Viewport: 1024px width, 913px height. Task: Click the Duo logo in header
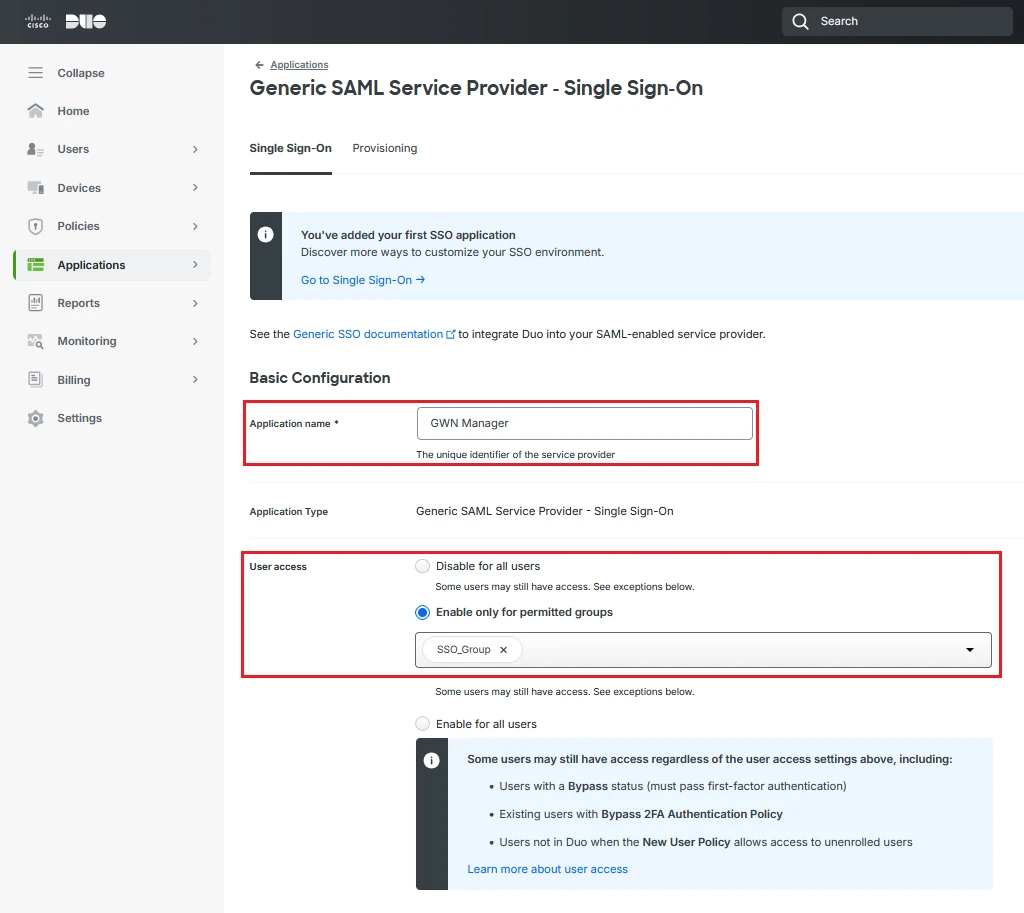pos(86,22)
